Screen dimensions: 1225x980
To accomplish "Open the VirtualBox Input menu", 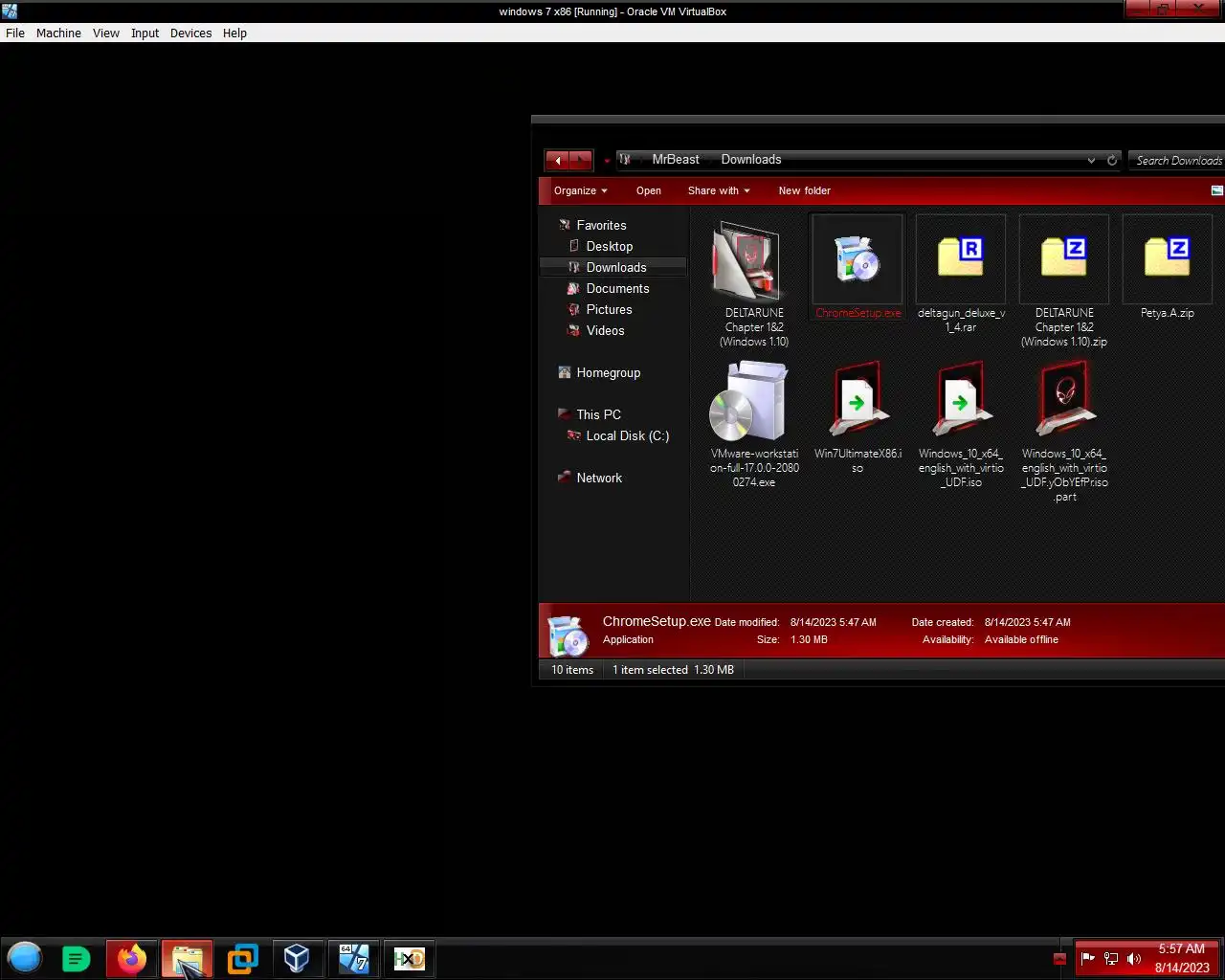I will coord(145,33).
